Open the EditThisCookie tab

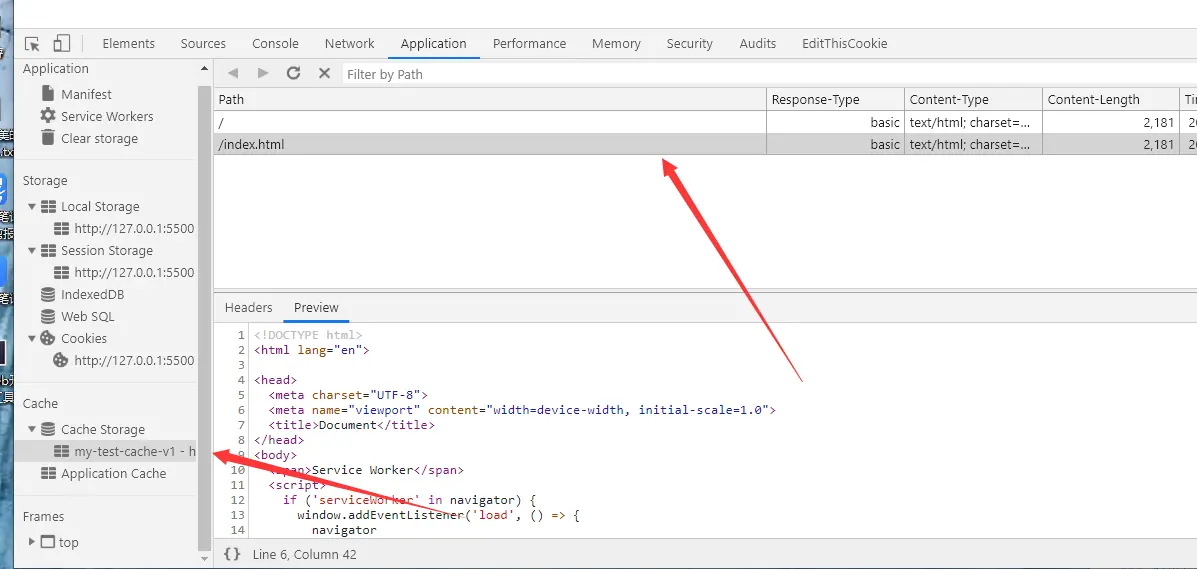(845, 44)
